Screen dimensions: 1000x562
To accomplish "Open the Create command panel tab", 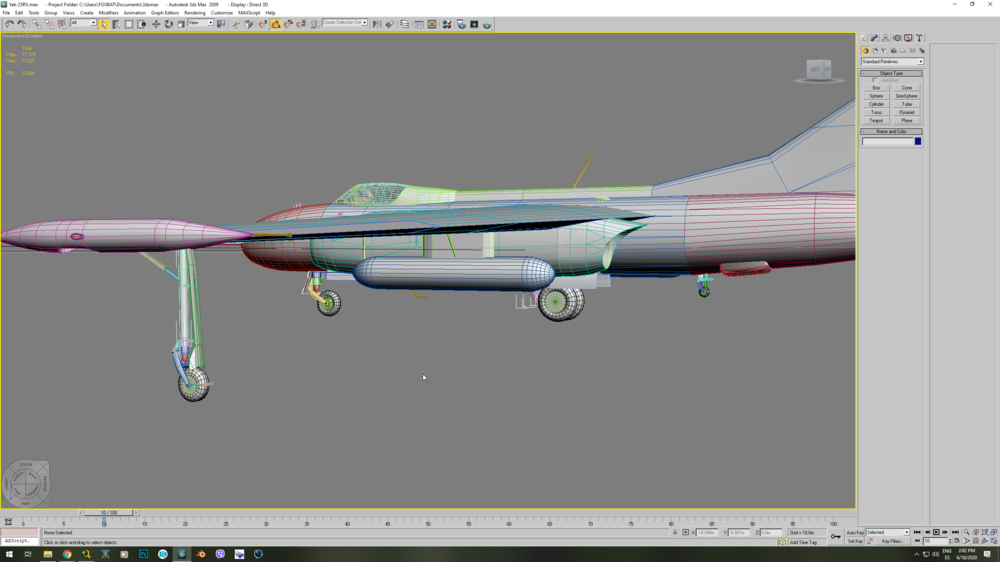I will pos(863,38).
